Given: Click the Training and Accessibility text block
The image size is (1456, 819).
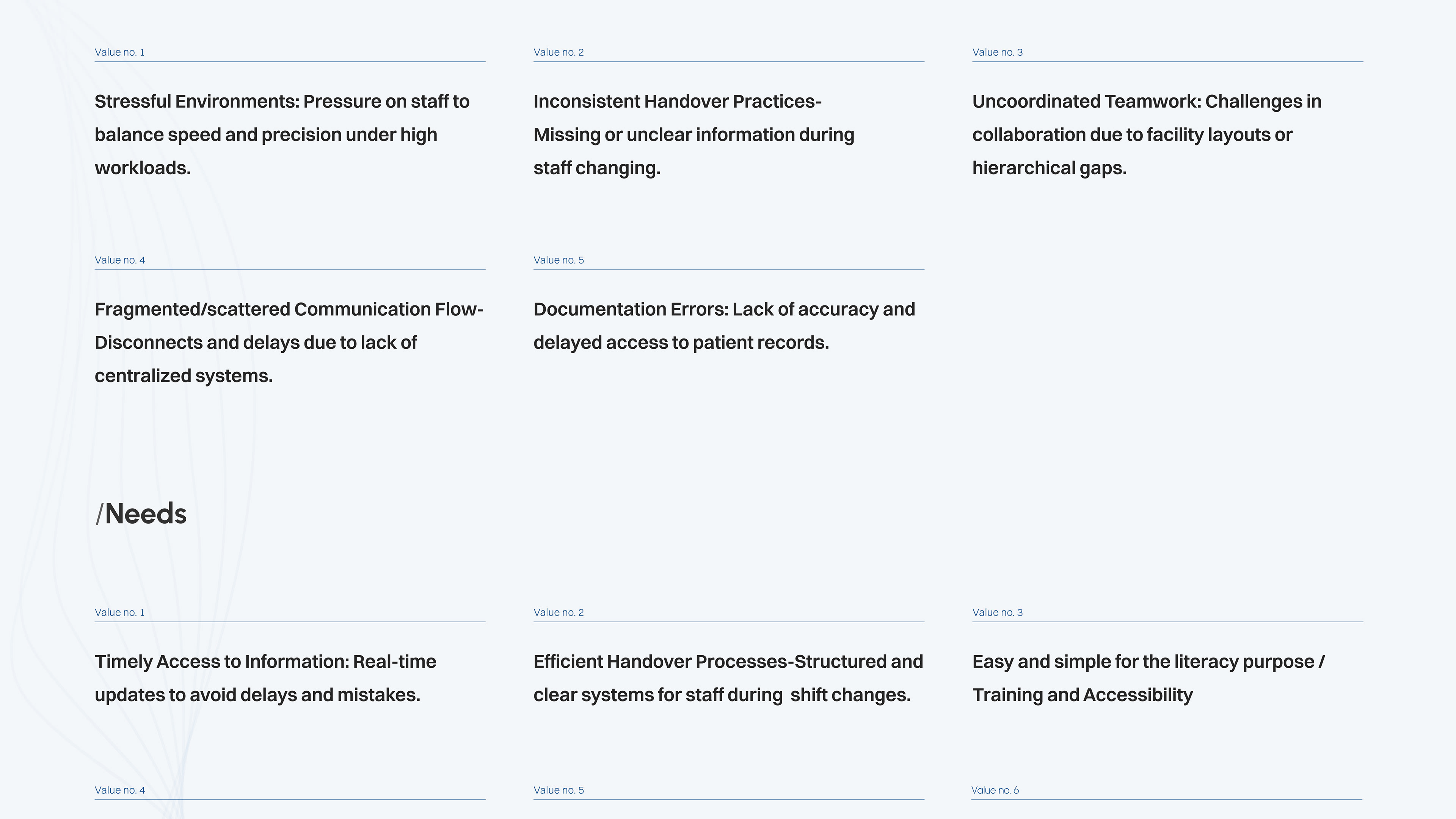Looking at the screenshot, I should 1148,678.
